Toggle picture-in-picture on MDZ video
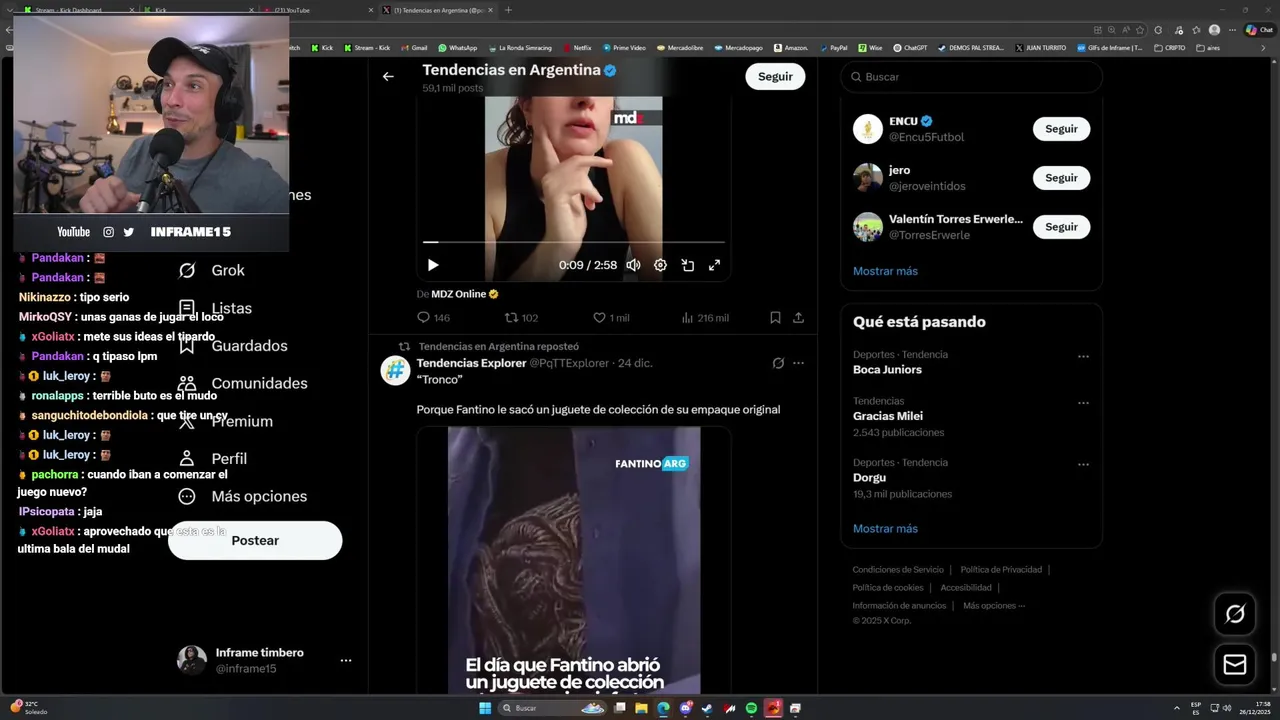 688,265
